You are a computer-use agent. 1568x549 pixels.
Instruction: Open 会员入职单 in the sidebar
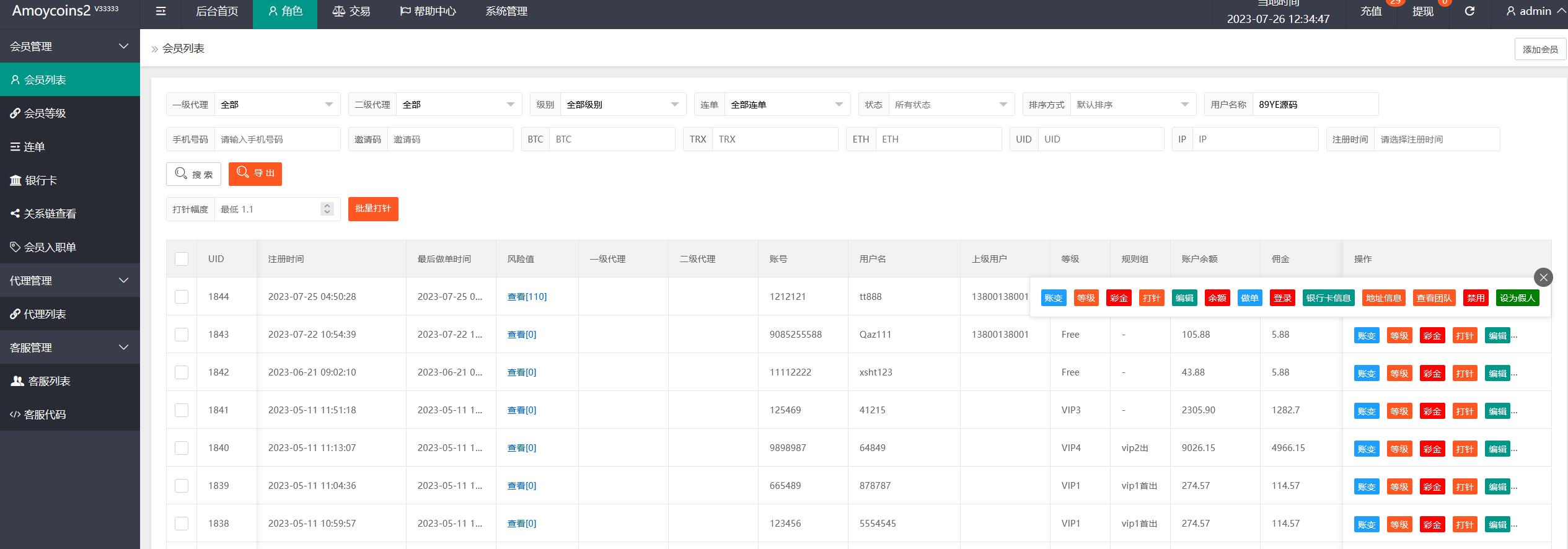click(x=50, y=247)
